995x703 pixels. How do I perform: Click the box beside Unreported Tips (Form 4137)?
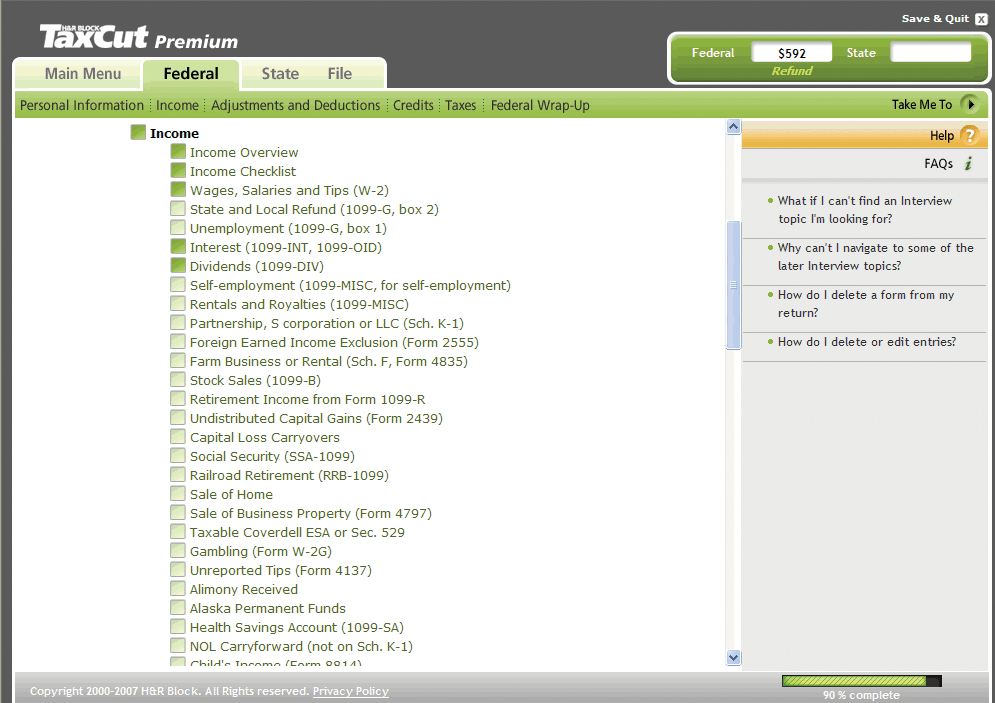(x=178, y=570)
